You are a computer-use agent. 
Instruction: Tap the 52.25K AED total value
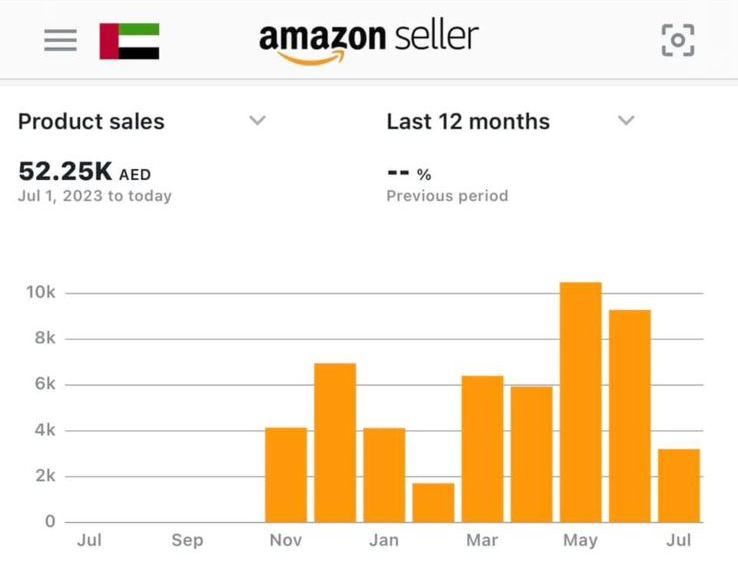pyautogui.click(x=85, y=171)
